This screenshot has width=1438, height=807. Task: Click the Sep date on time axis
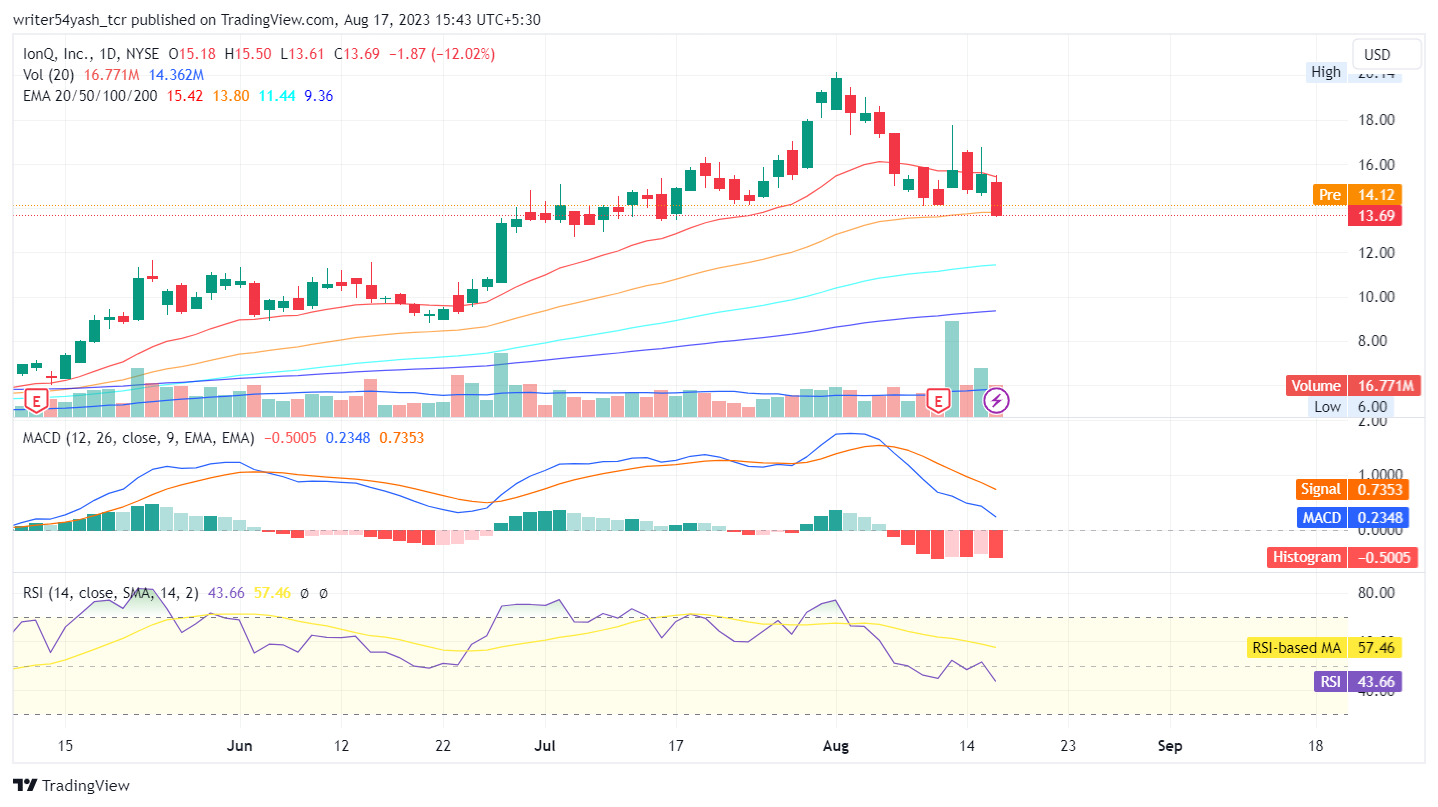[1170, 745]
